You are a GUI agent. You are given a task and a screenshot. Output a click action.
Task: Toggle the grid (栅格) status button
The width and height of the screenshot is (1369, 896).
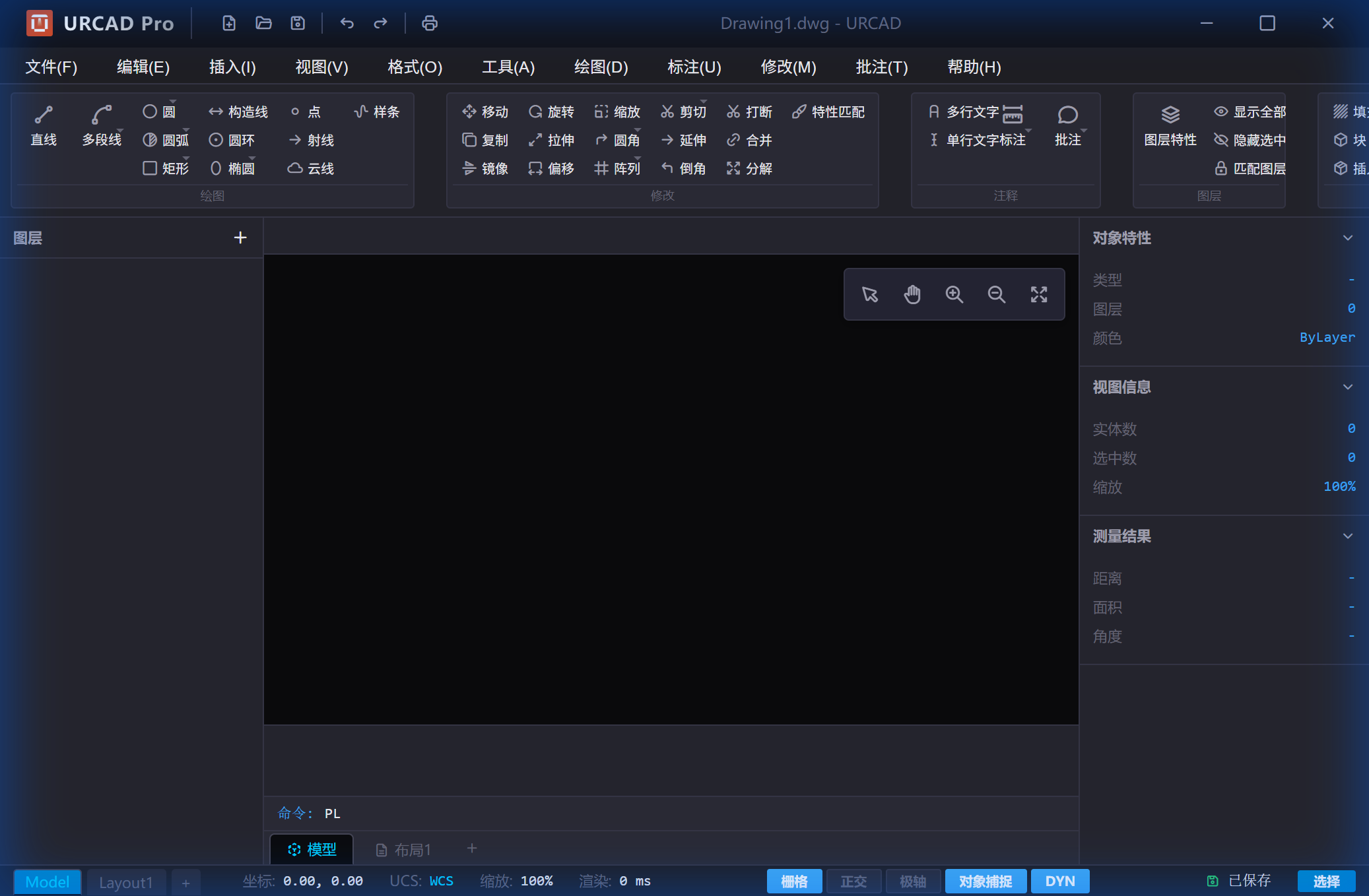[x=794, y=881]
